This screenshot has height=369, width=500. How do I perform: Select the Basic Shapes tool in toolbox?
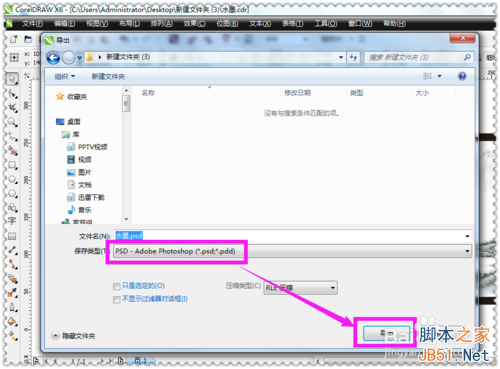13,208
